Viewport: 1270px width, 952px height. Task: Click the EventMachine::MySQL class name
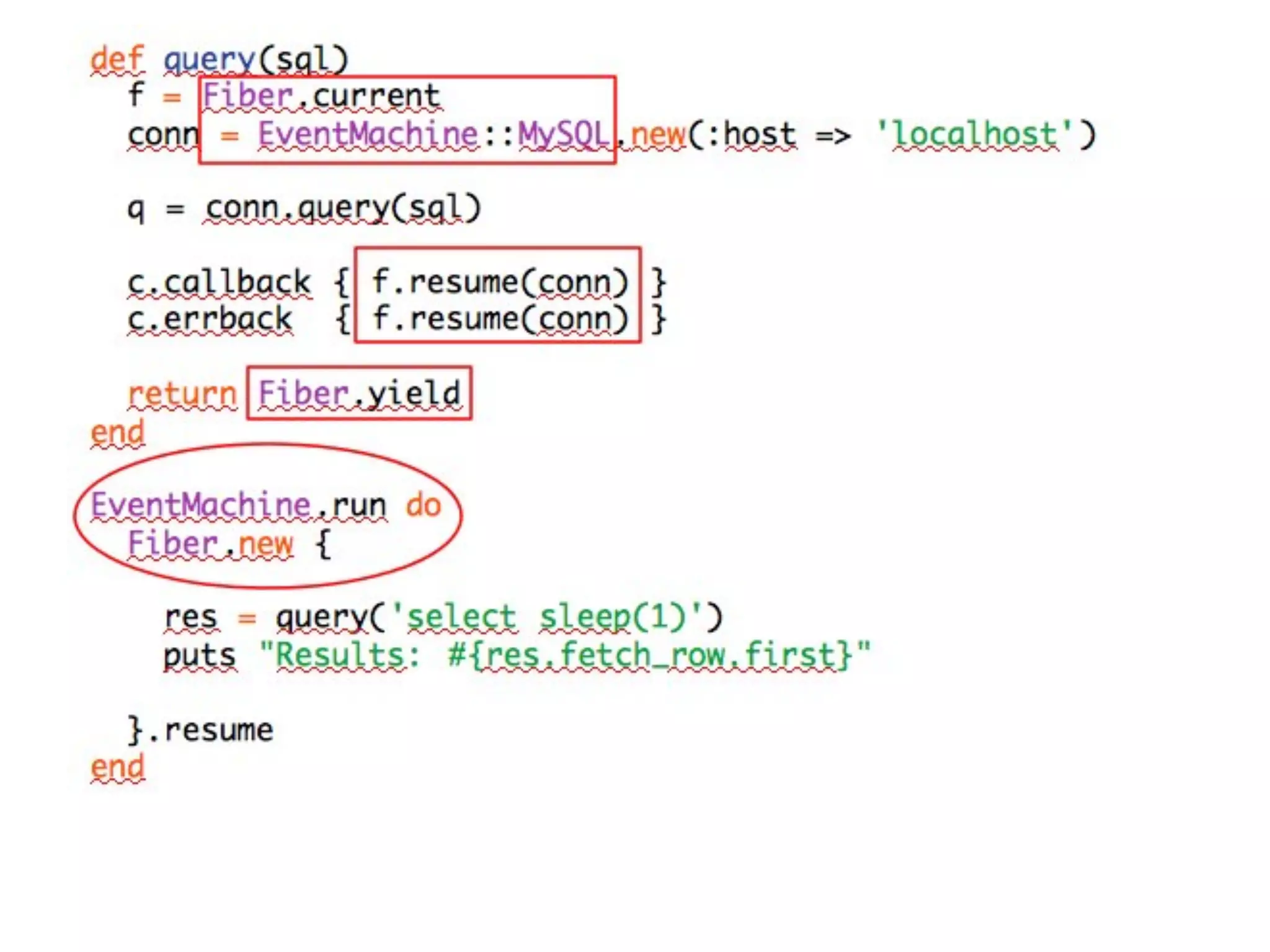point(433,134)
